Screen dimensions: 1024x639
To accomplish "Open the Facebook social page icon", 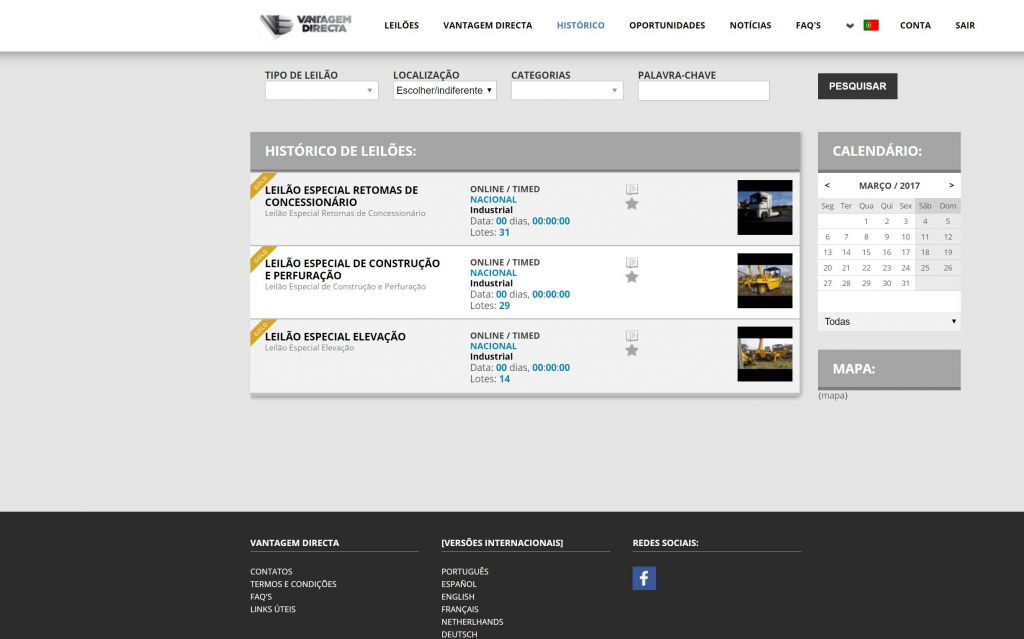I will (644, 578).
